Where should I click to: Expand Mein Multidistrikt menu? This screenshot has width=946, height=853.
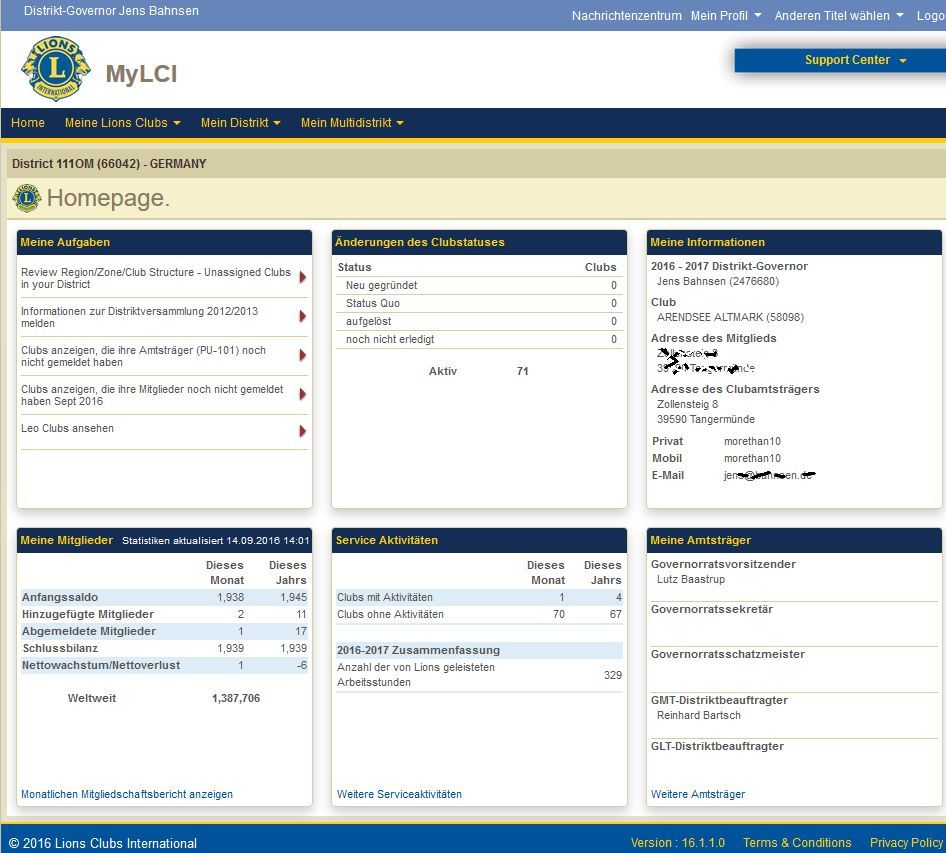pyautogui.click(x=352, y=122)
